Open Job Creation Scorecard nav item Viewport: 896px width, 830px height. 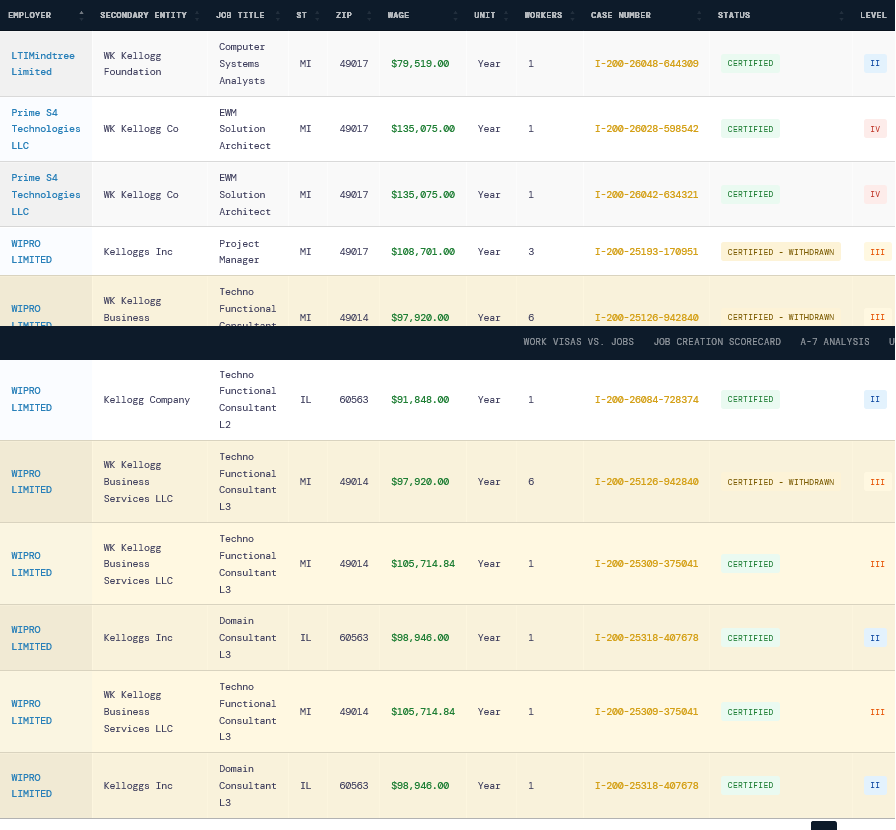coord(717,342)
